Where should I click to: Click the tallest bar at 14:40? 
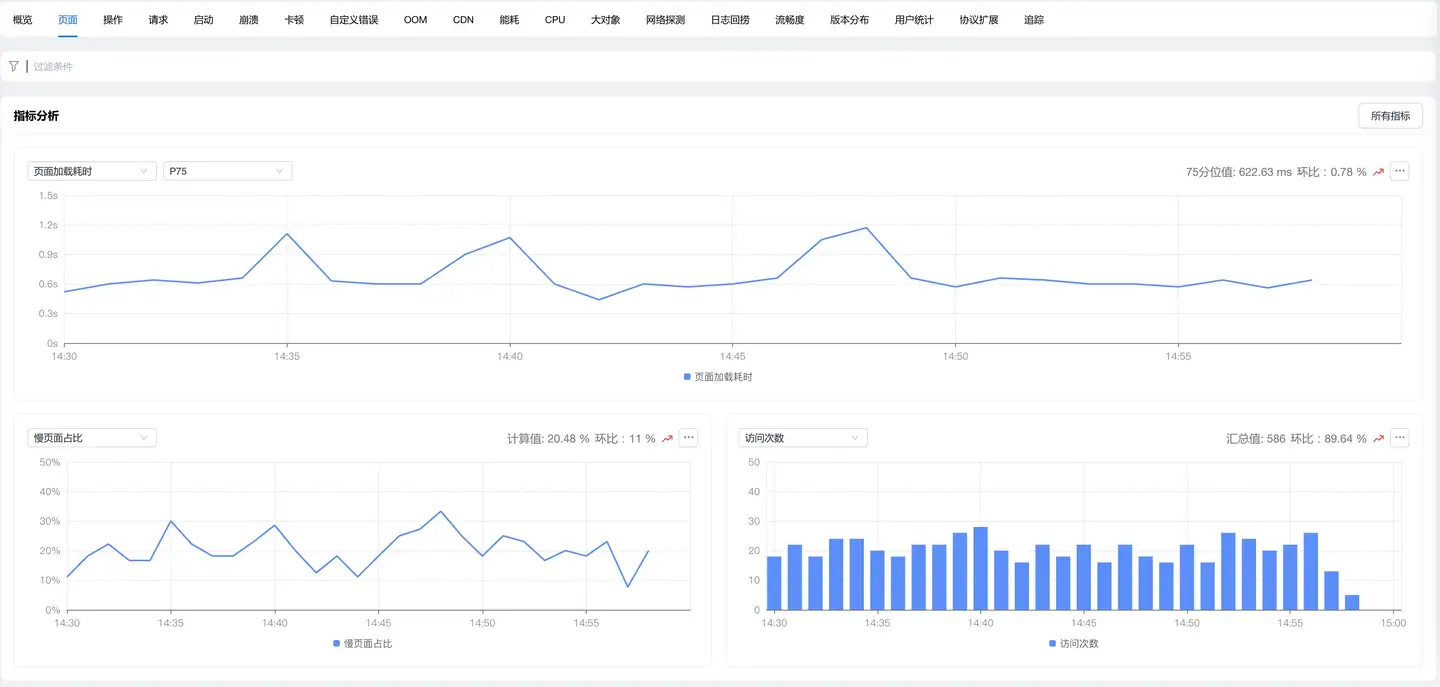click(x=980, y=568)
